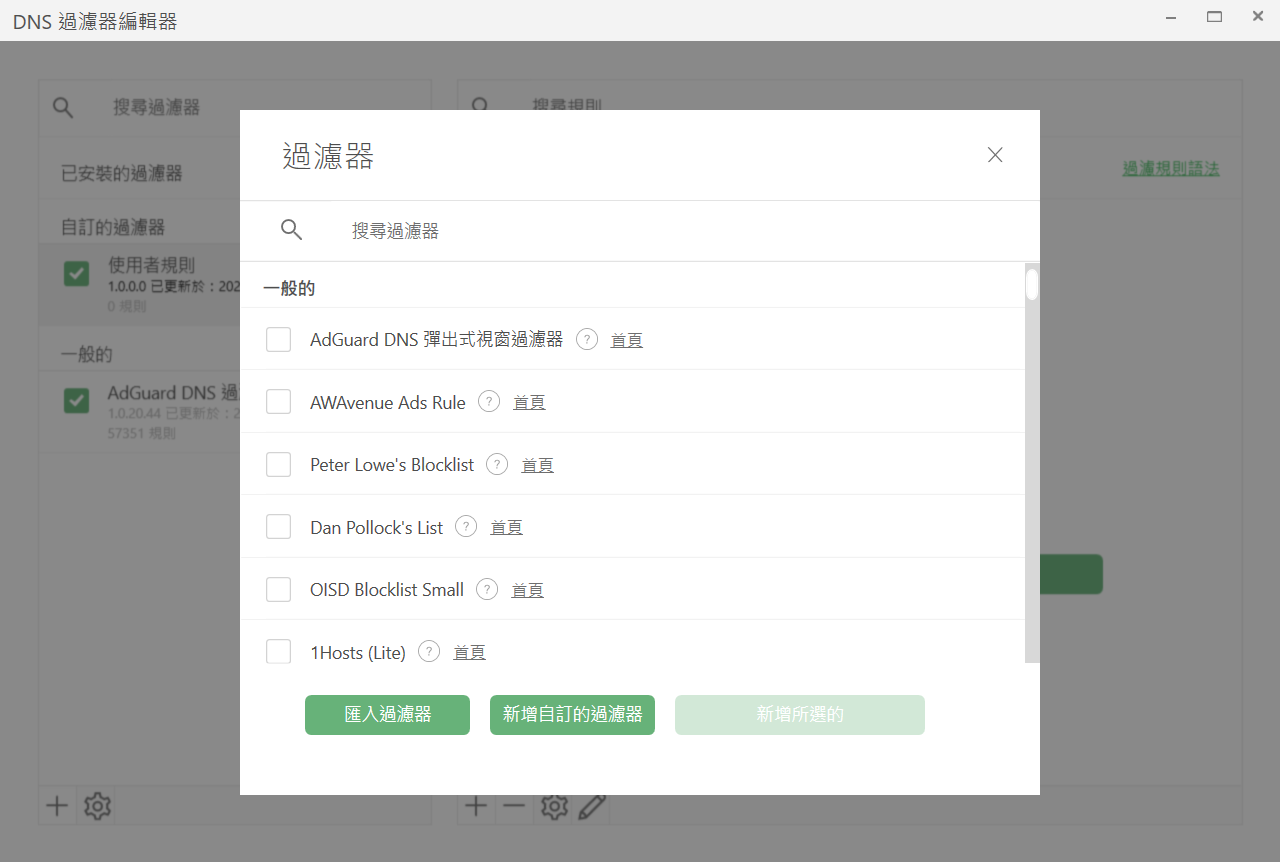The image size is (1280, 862).
Task: Click the plus icon under the installed filters panel
Action: [58, 806]
